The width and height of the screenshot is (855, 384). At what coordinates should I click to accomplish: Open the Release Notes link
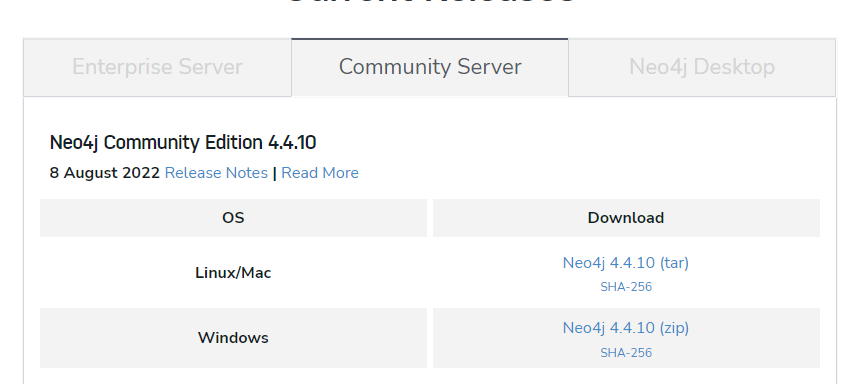[216, 173]
